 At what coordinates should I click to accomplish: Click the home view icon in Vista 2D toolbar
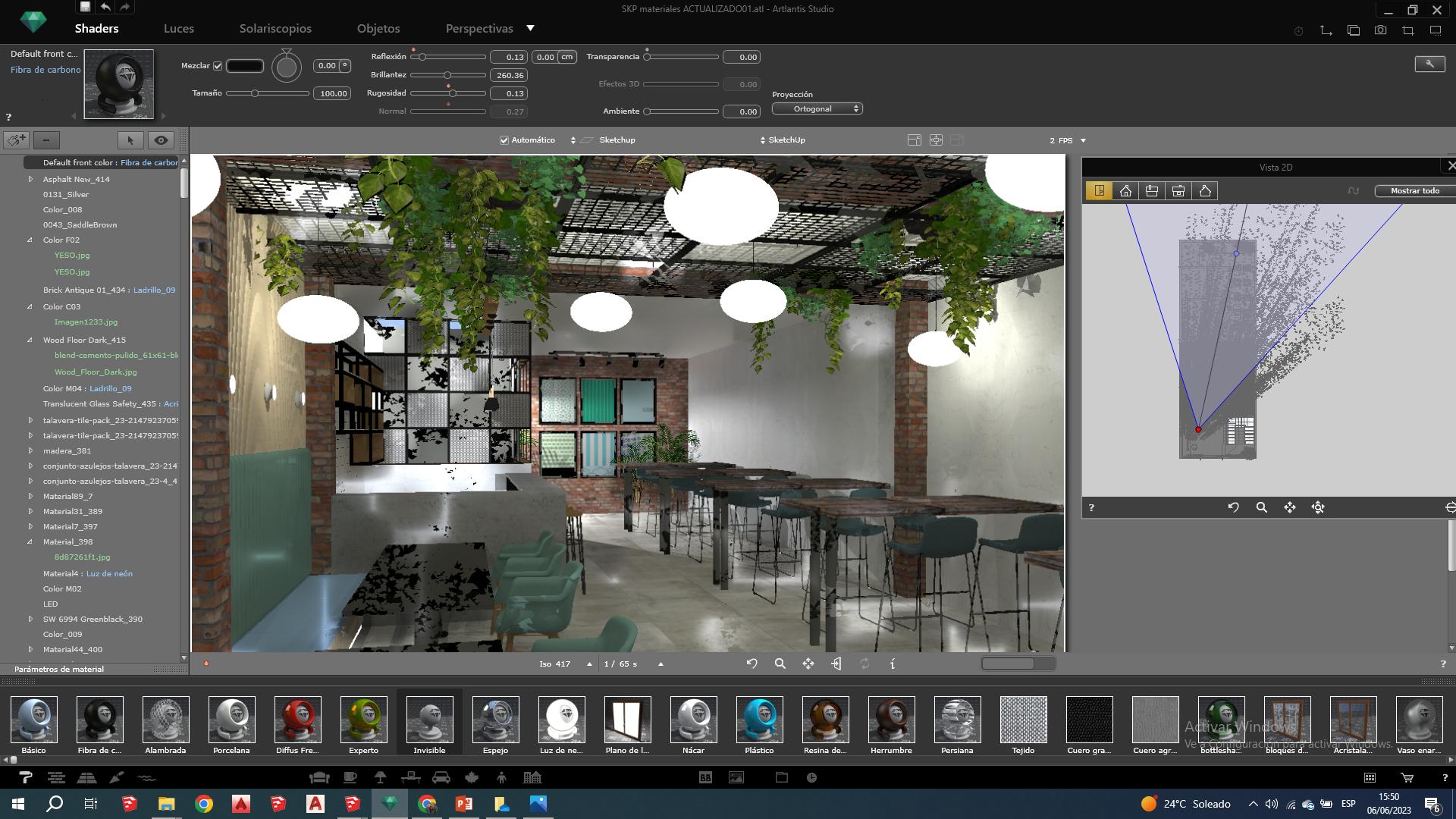1125,191
